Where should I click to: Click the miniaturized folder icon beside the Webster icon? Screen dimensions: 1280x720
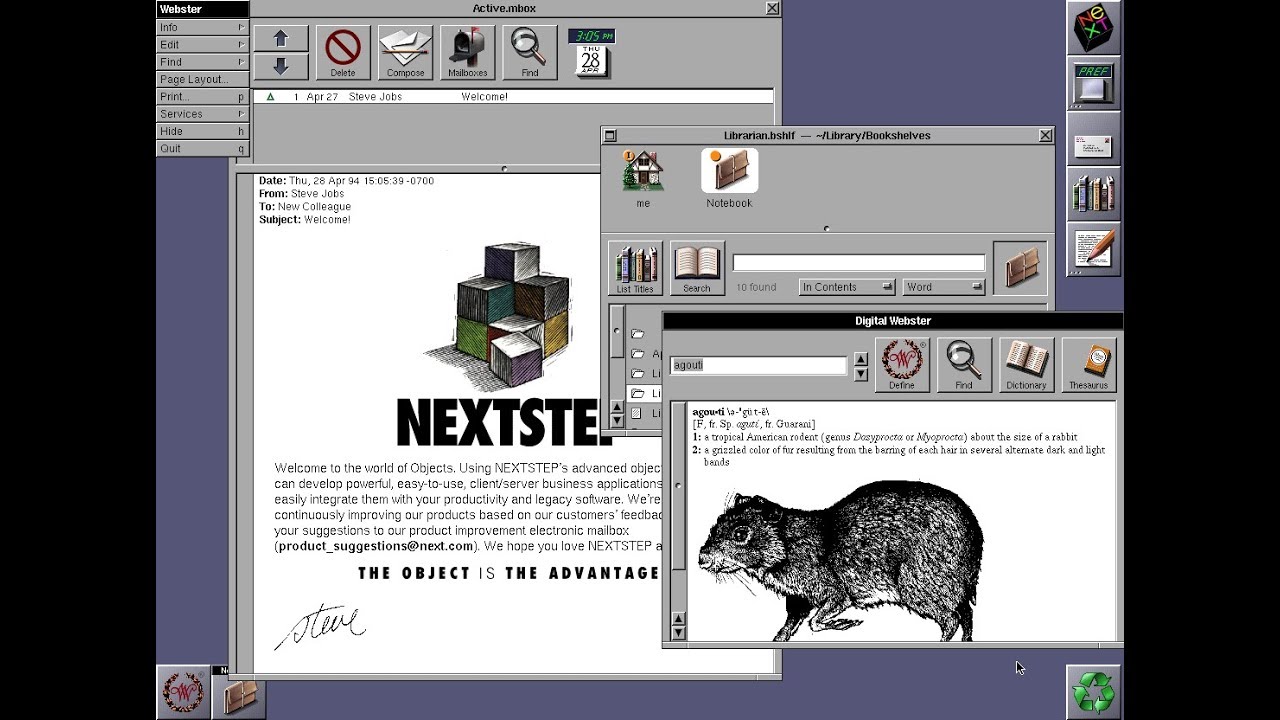click(239, 692)
